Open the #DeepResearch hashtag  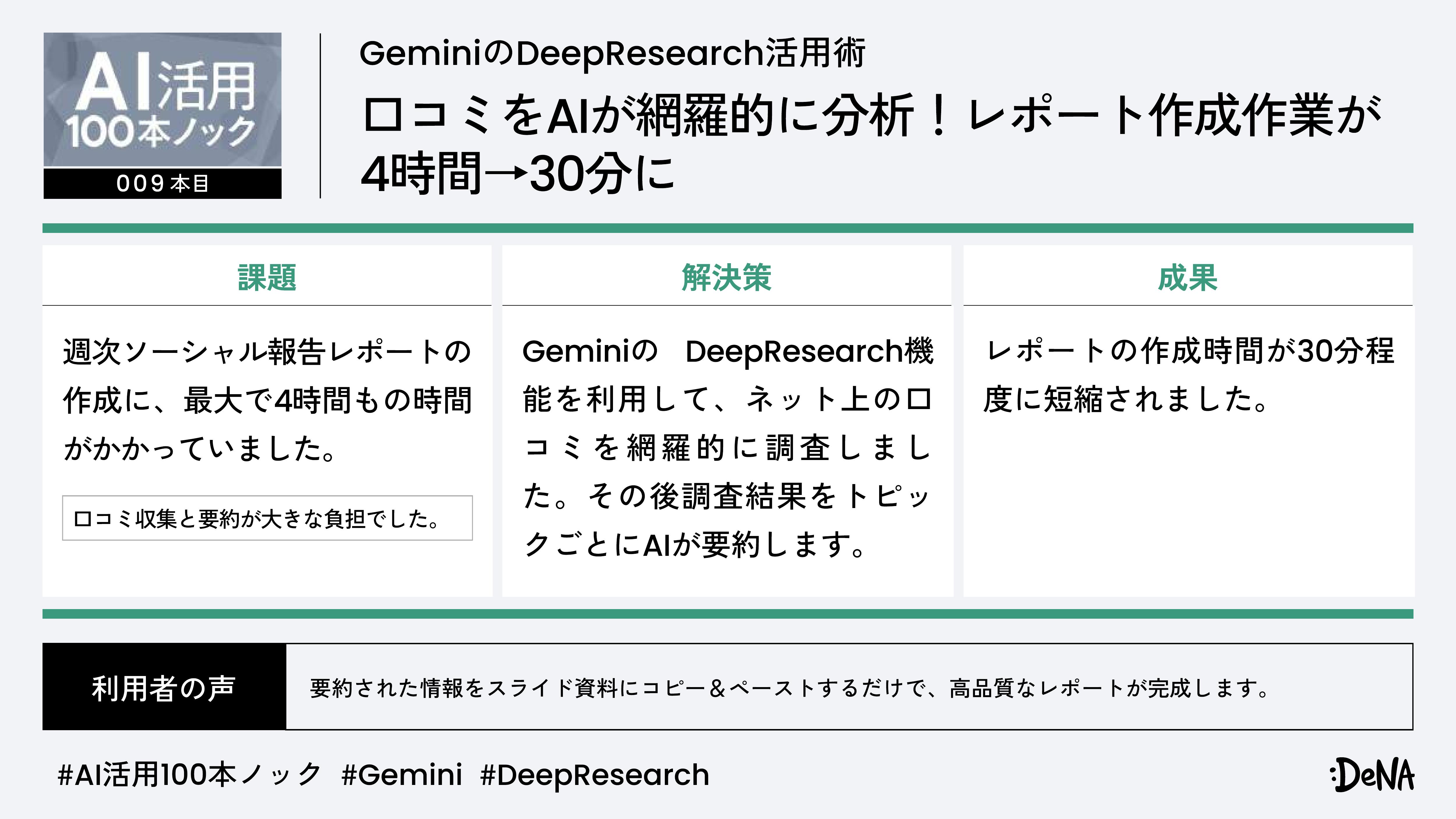click(595, 774)
